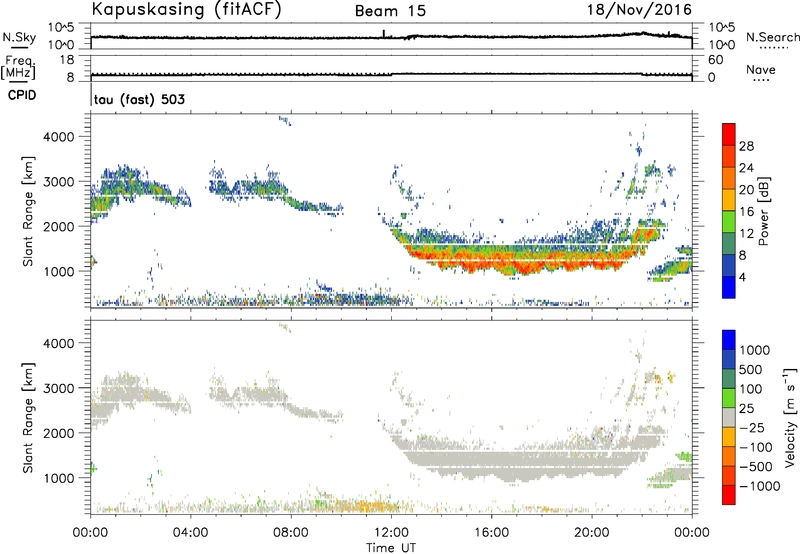Click the '08:00' time axis label

pyautogui.click(x=291, y=533)
